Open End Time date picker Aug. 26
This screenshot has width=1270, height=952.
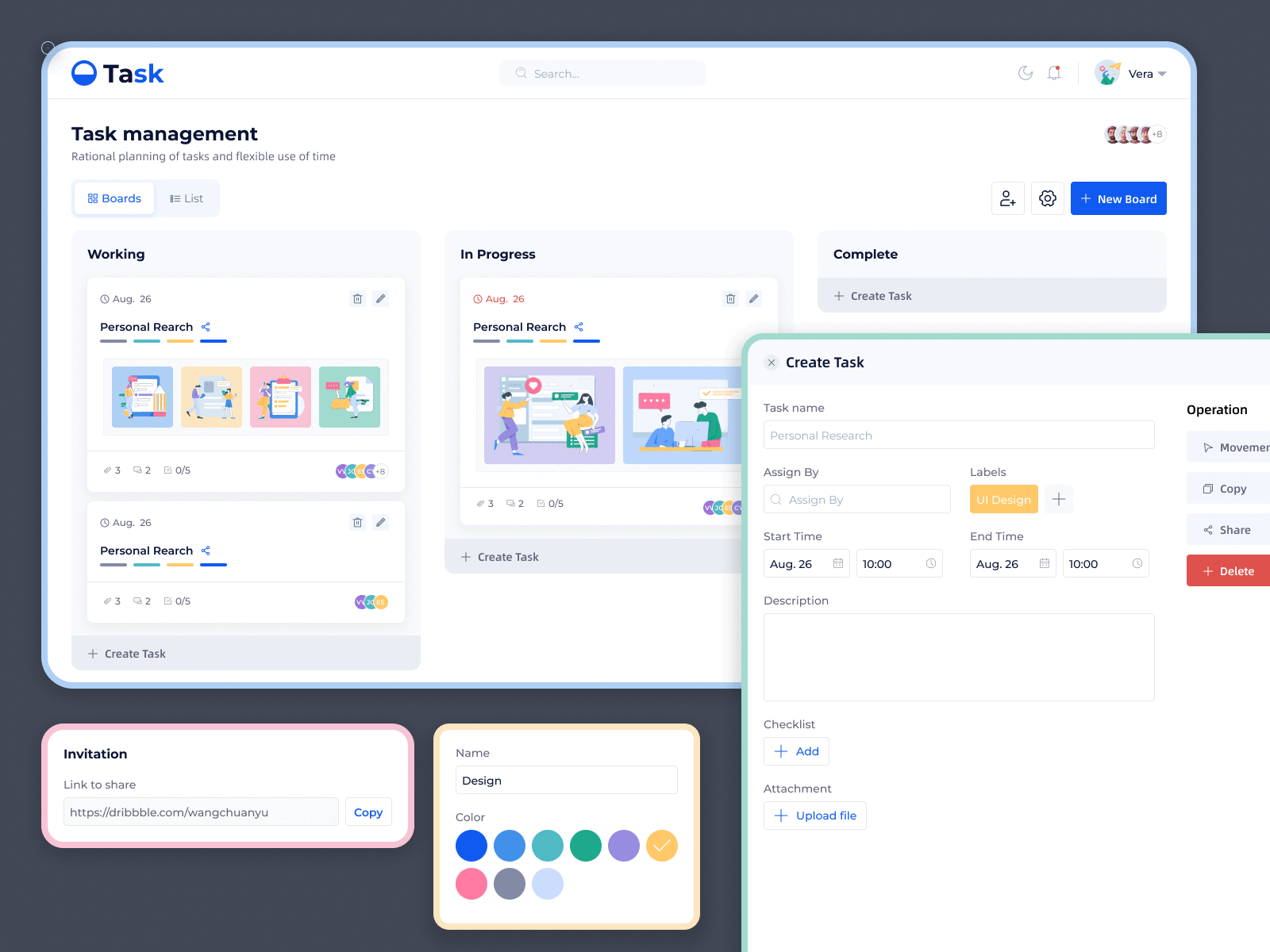pyautogui.click(x=1013, y=563)
